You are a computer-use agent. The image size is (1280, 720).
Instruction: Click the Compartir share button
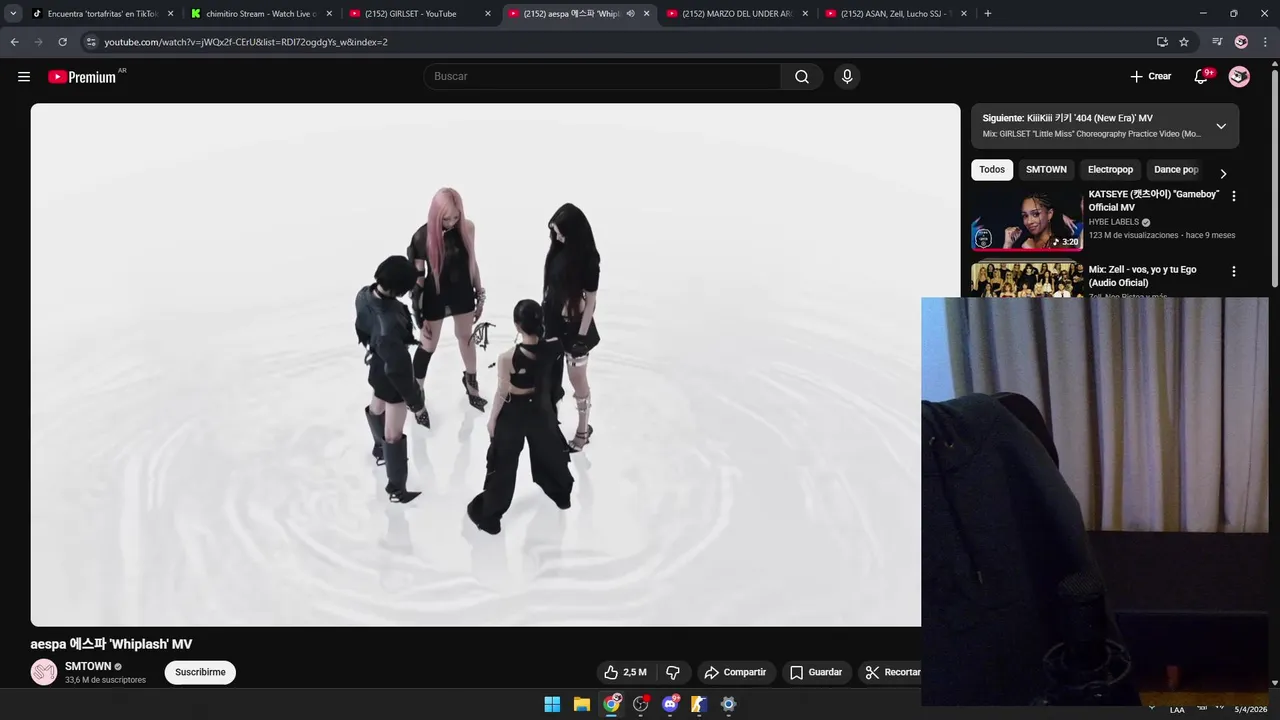pyautogui.click(x=735, y=672)
